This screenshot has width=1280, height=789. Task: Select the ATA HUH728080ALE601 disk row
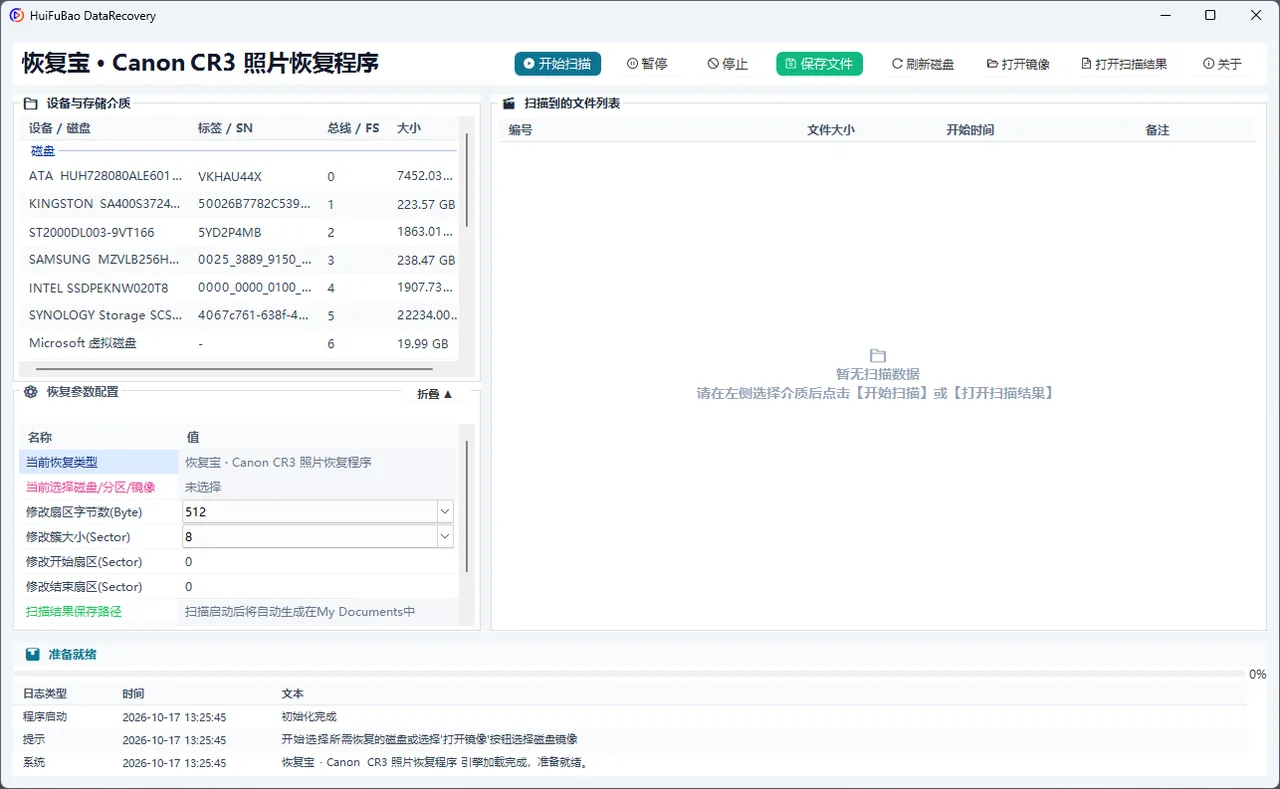[x=240, y=176]
